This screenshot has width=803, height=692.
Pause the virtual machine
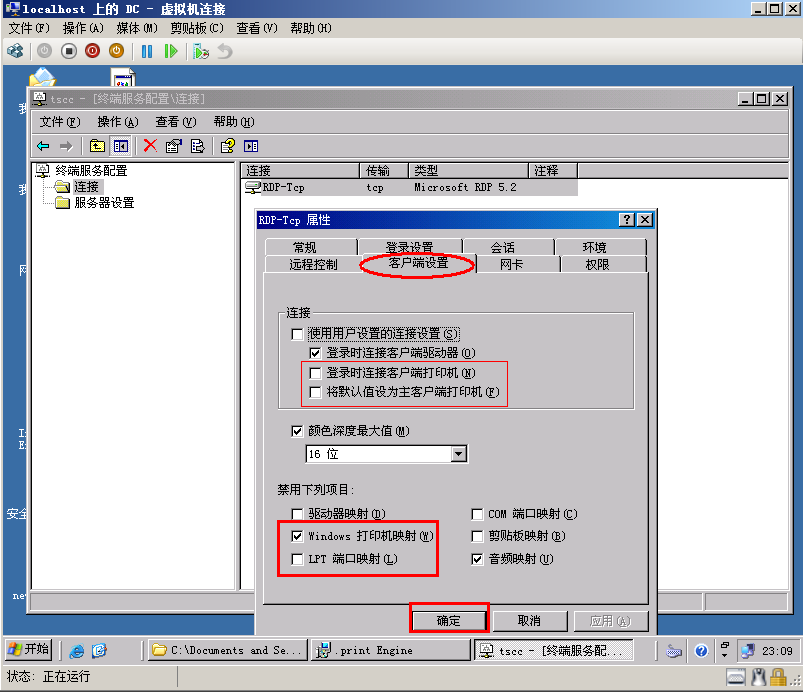coord(147,51)
